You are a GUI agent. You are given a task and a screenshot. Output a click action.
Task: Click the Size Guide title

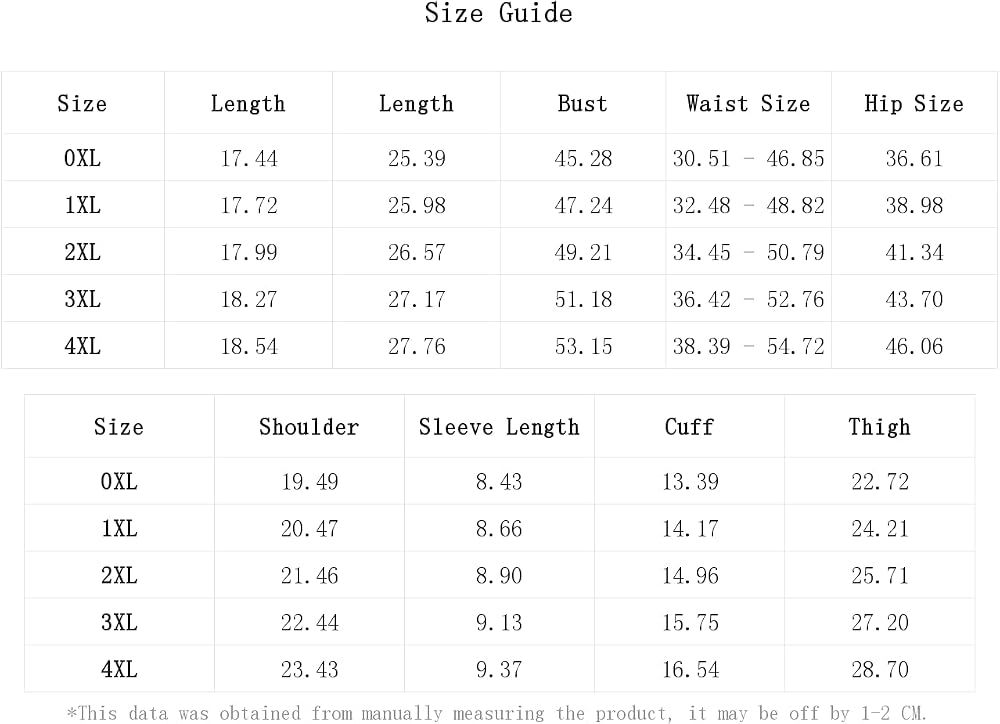coord(499,13)
